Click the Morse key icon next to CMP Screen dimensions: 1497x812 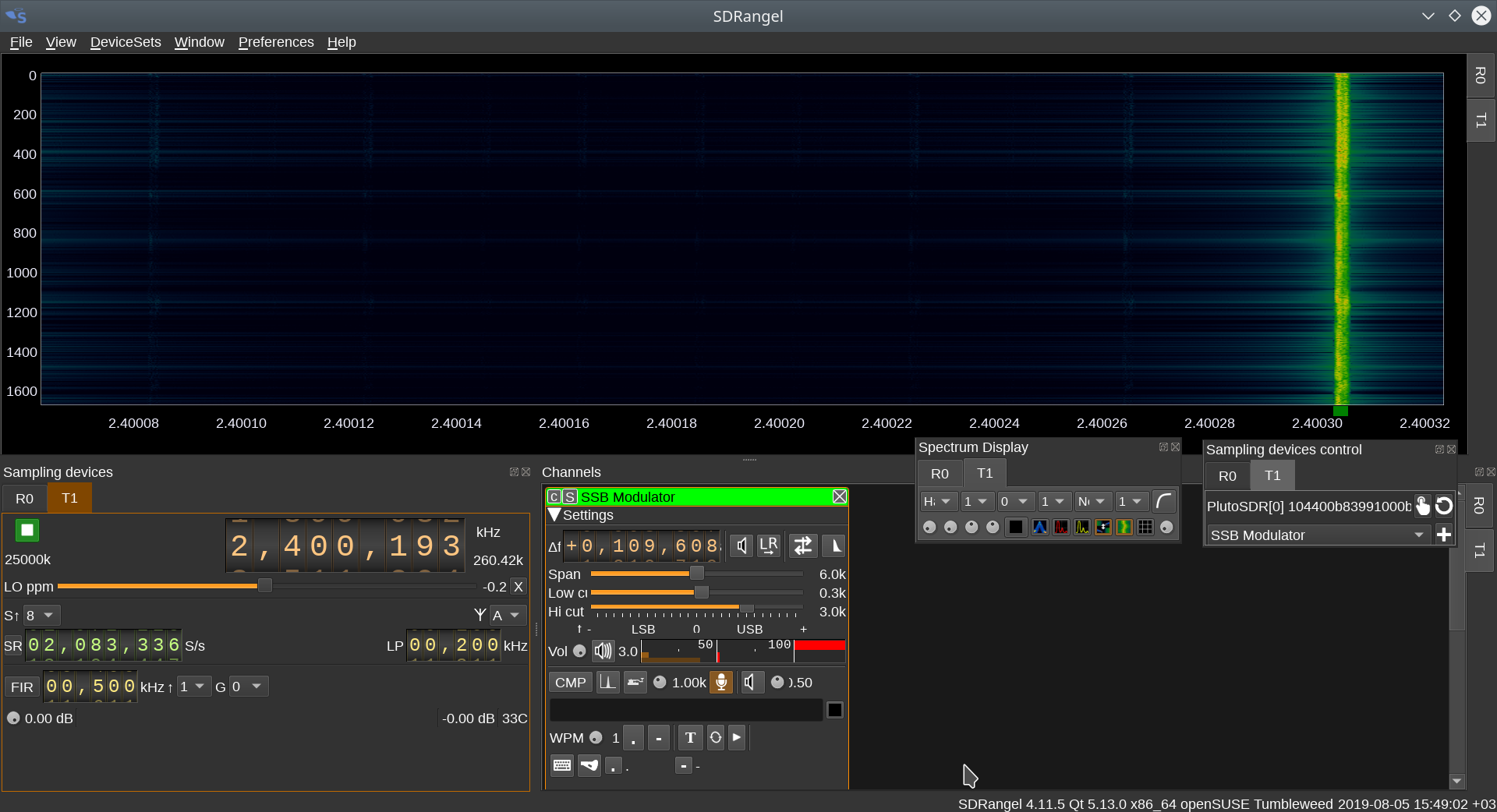click(x=635, y=683)
